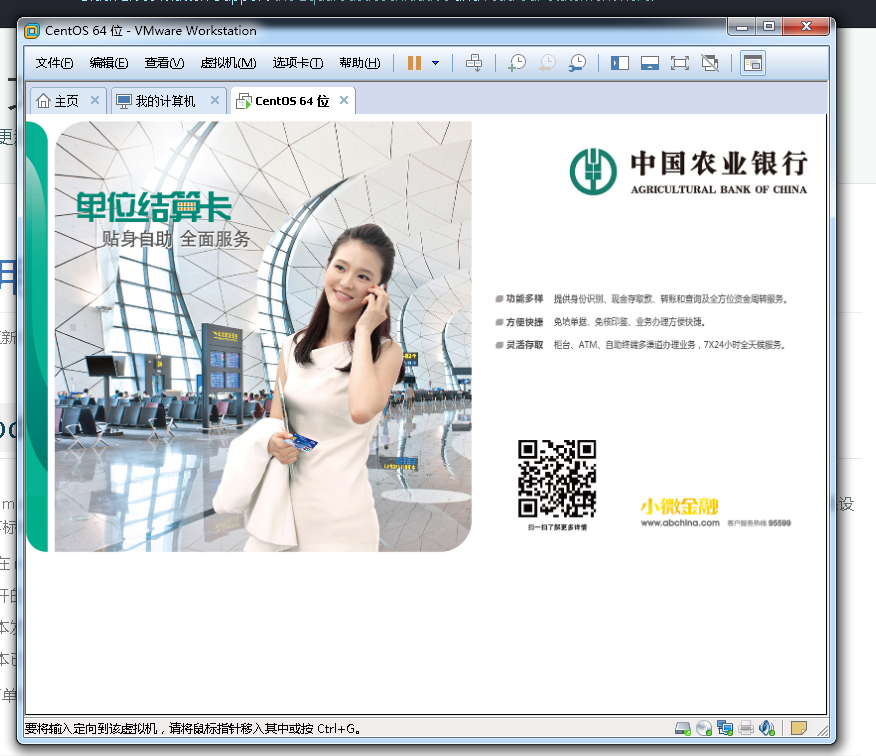Pause the running virtual machine

pos(413,63)
